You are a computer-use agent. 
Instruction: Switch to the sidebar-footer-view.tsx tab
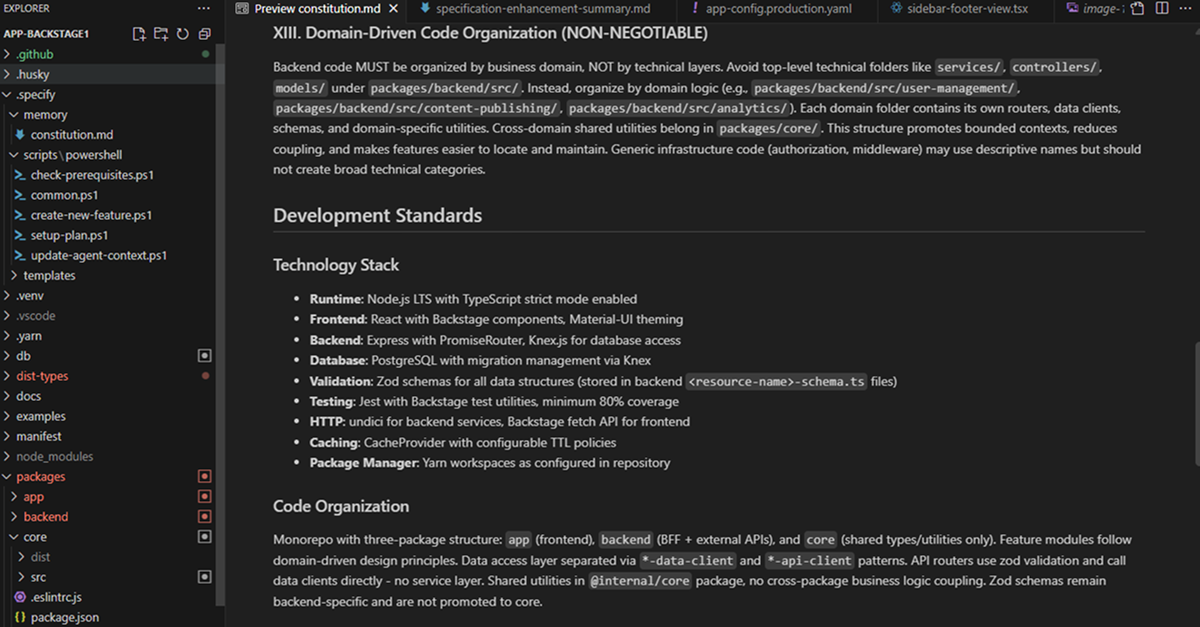[966, 9]
